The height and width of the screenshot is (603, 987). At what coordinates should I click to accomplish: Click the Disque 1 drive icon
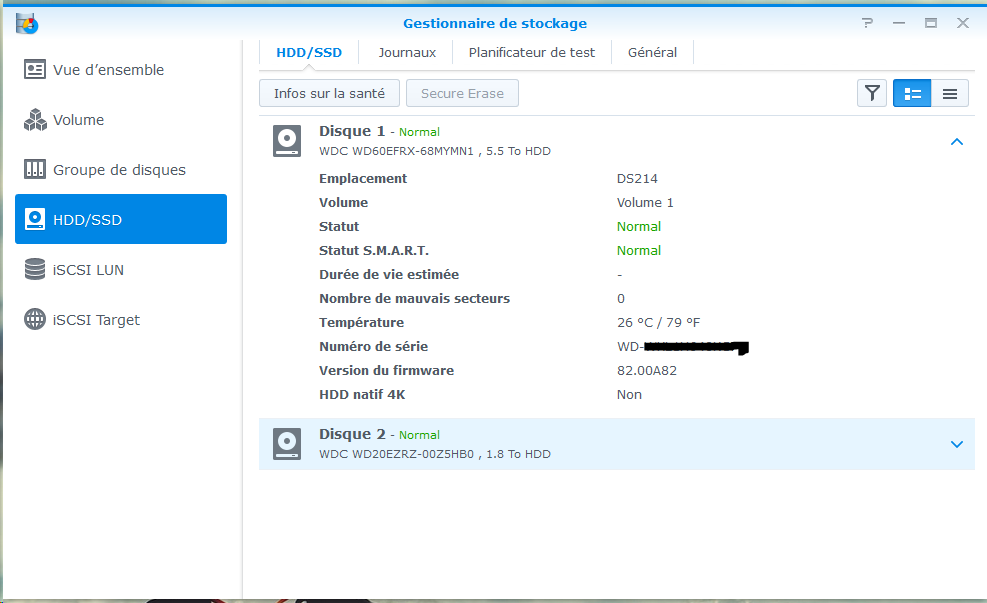pos(287,141)
